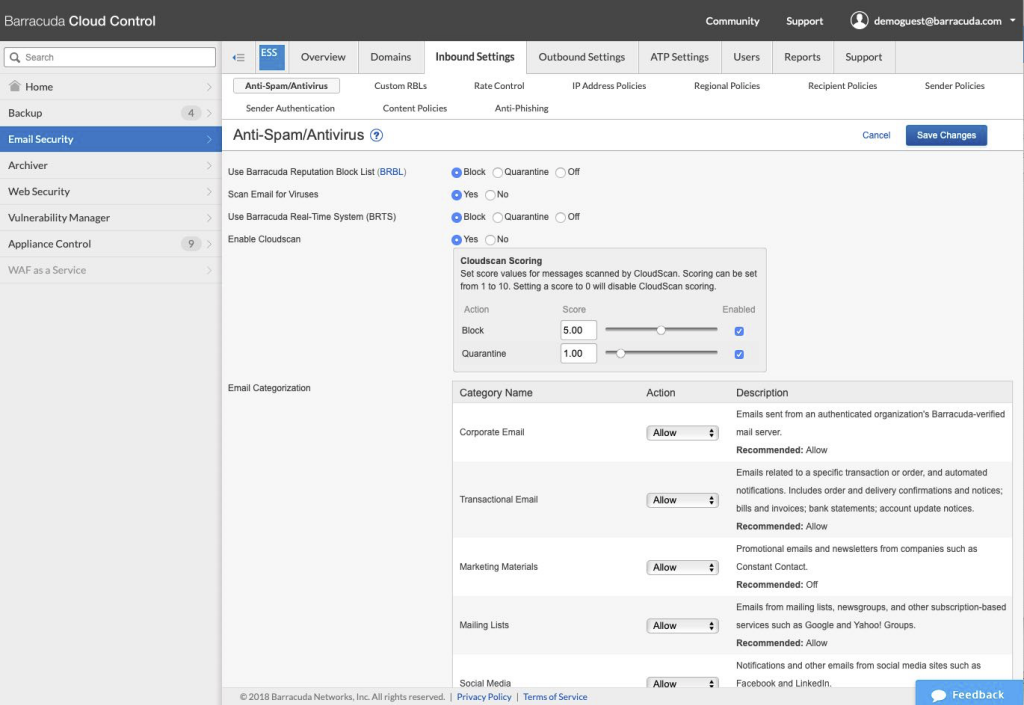Viewport: 1024px width, 705px height.
Task: Open the Rate Control subtab
Action: [x=499, y=86]
